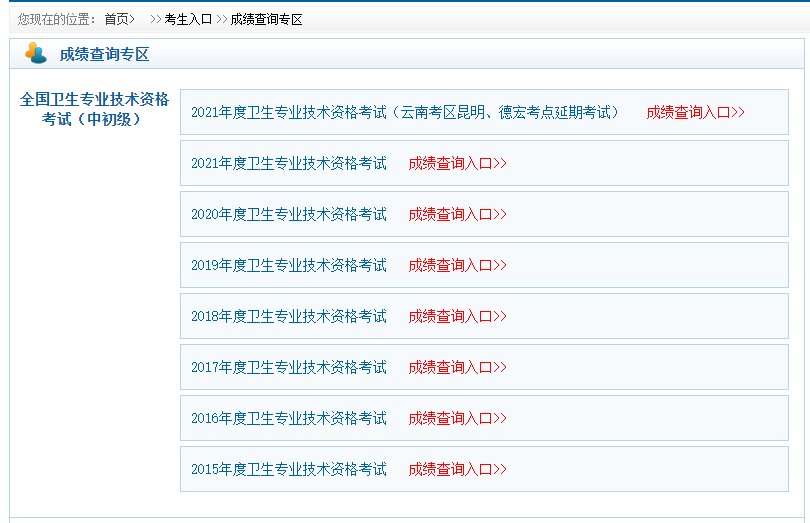The height and width of the screenshot is (523, 810).
Task: Open 成绩查询入口 for 2021 云南考区 延期考试
Action: click(x=695, y=112)
